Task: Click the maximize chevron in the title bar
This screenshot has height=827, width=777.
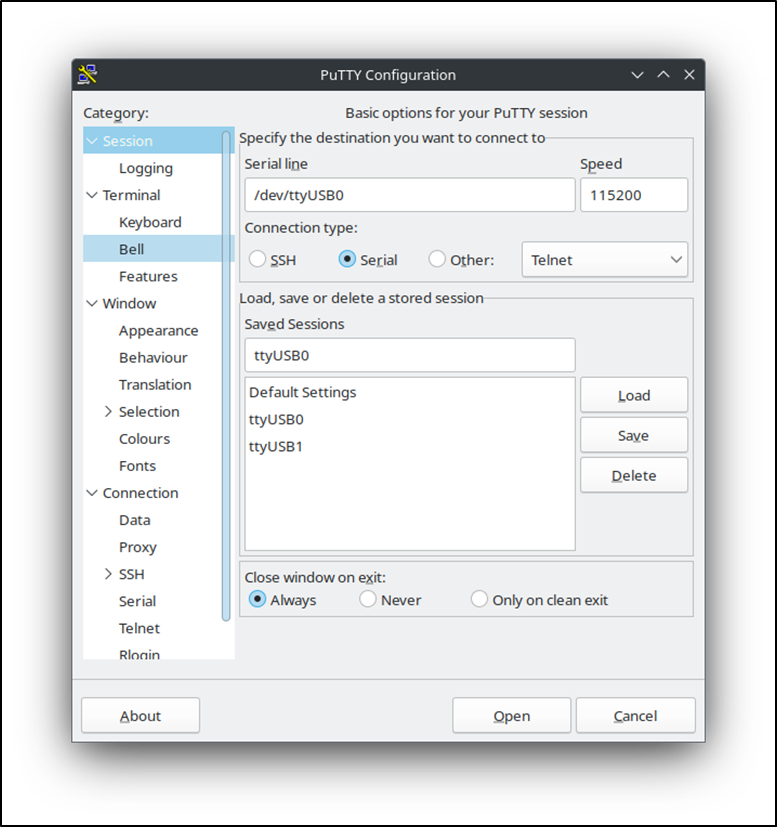Action: click(x=663, y=74)
